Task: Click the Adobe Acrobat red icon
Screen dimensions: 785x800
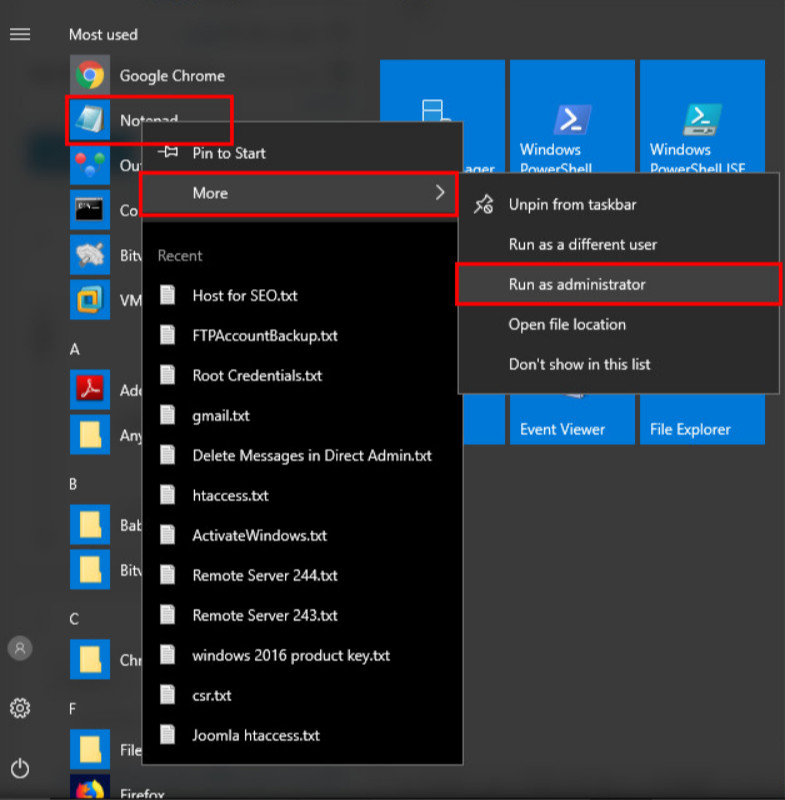Action: pos(90,389)
